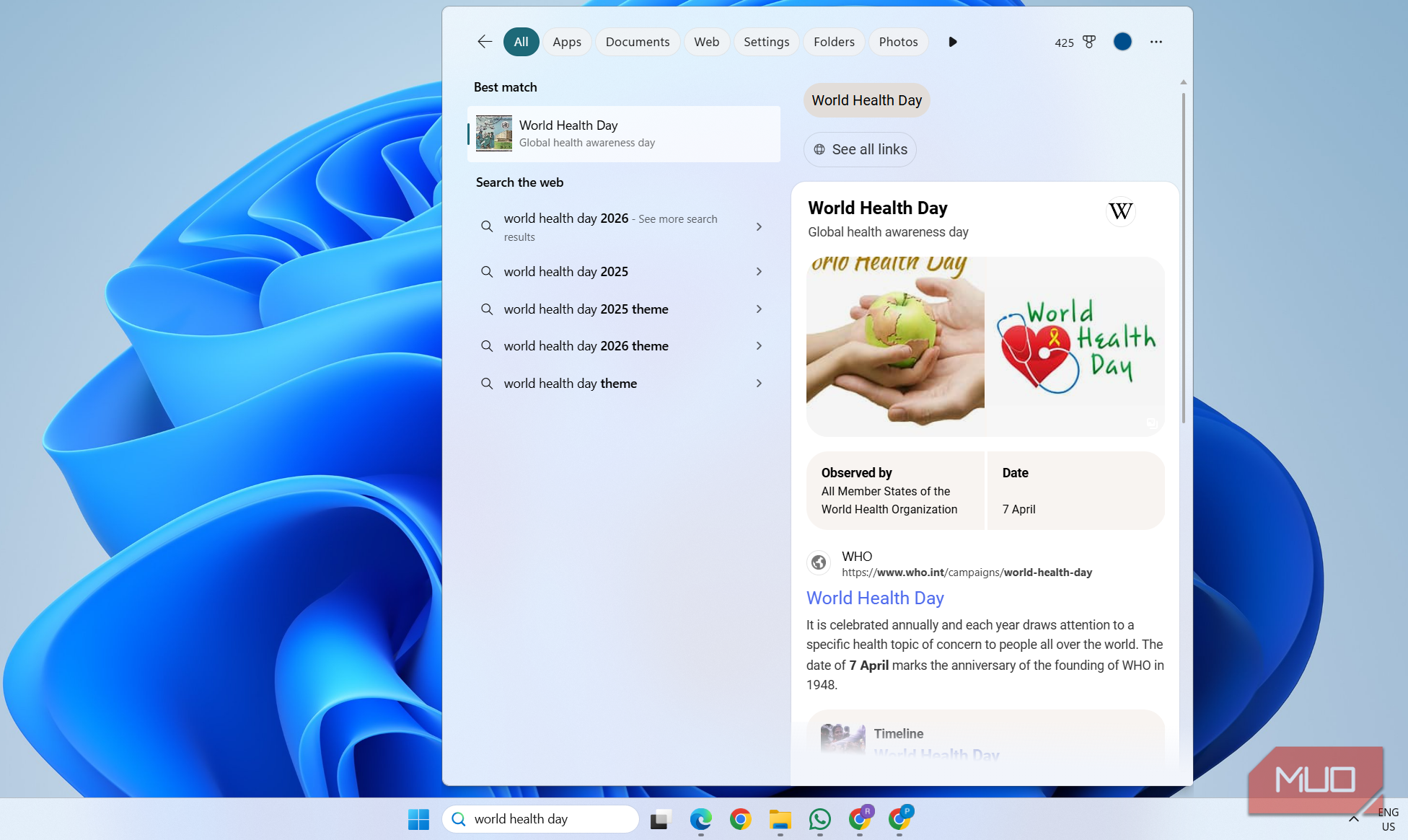
Task: Select suggestion world health day 2025
Action: pyautogui.click(x=566, y=272)
